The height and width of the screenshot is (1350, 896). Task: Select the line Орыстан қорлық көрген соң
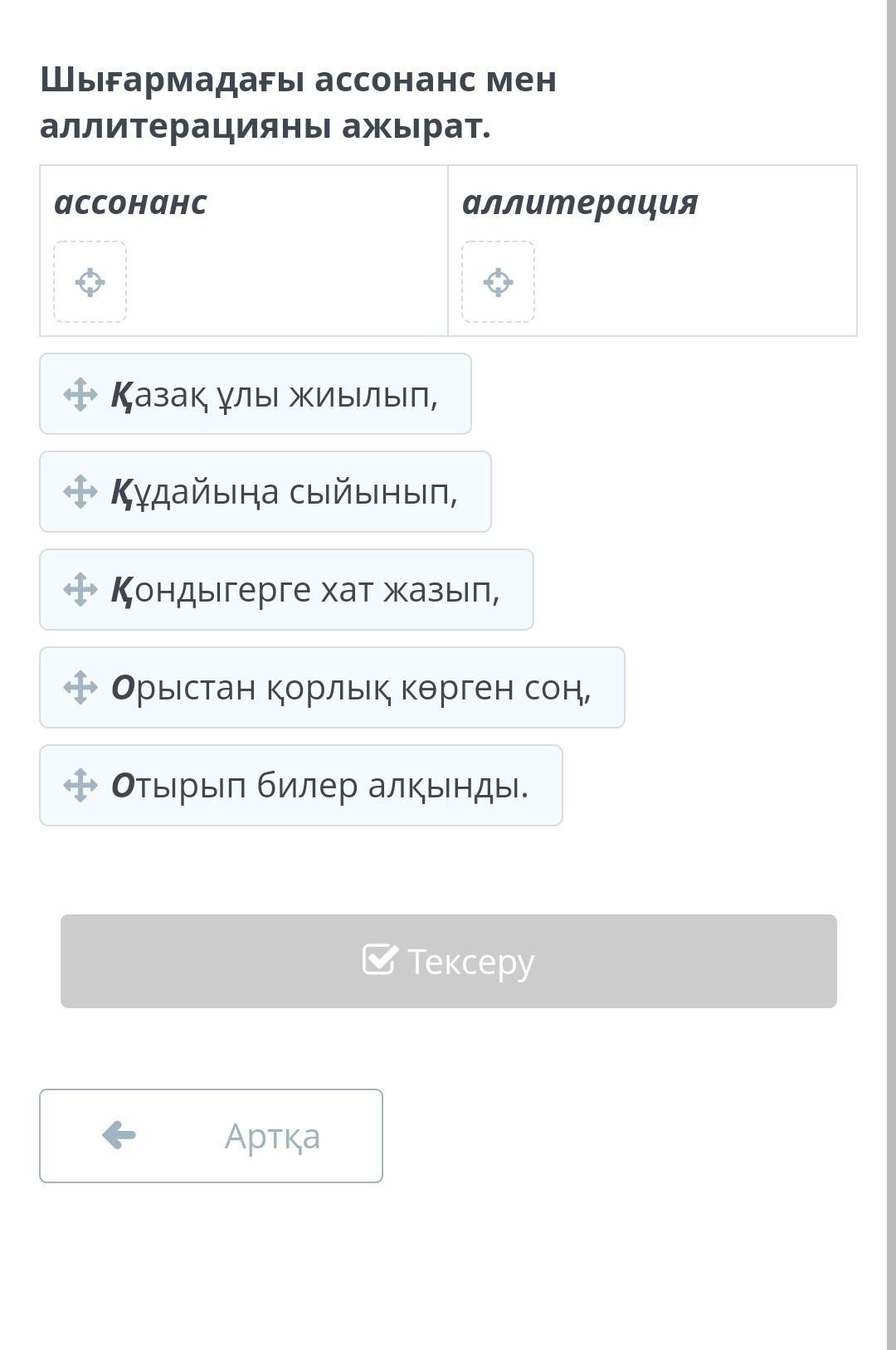(x=332, y=687)
